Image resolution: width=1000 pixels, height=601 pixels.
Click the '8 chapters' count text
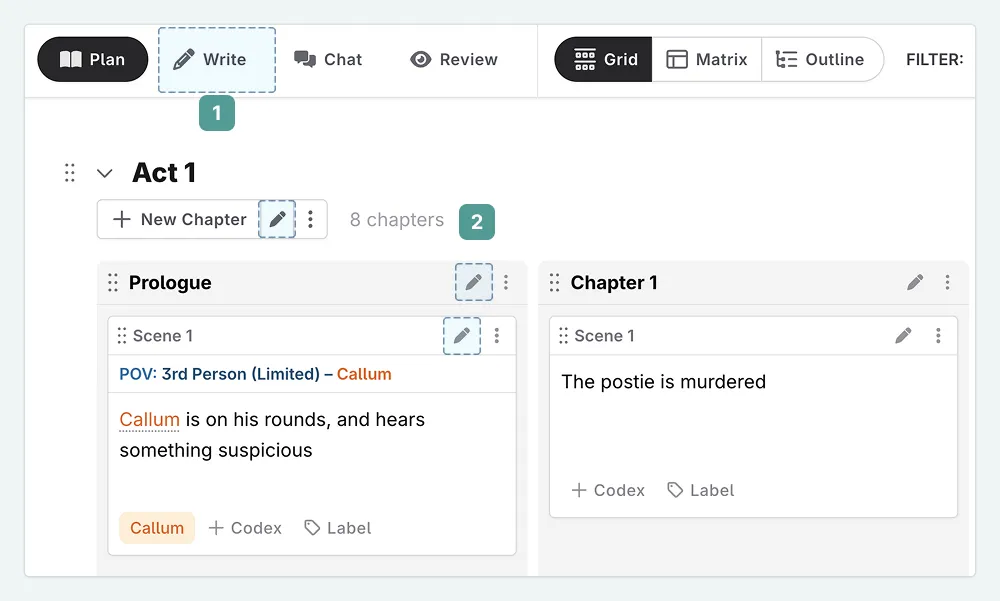pos(397,219)
